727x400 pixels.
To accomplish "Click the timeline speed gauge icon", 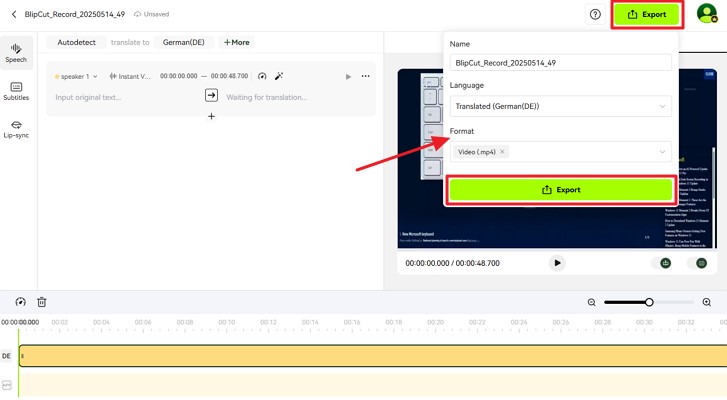I will point(20,302).
